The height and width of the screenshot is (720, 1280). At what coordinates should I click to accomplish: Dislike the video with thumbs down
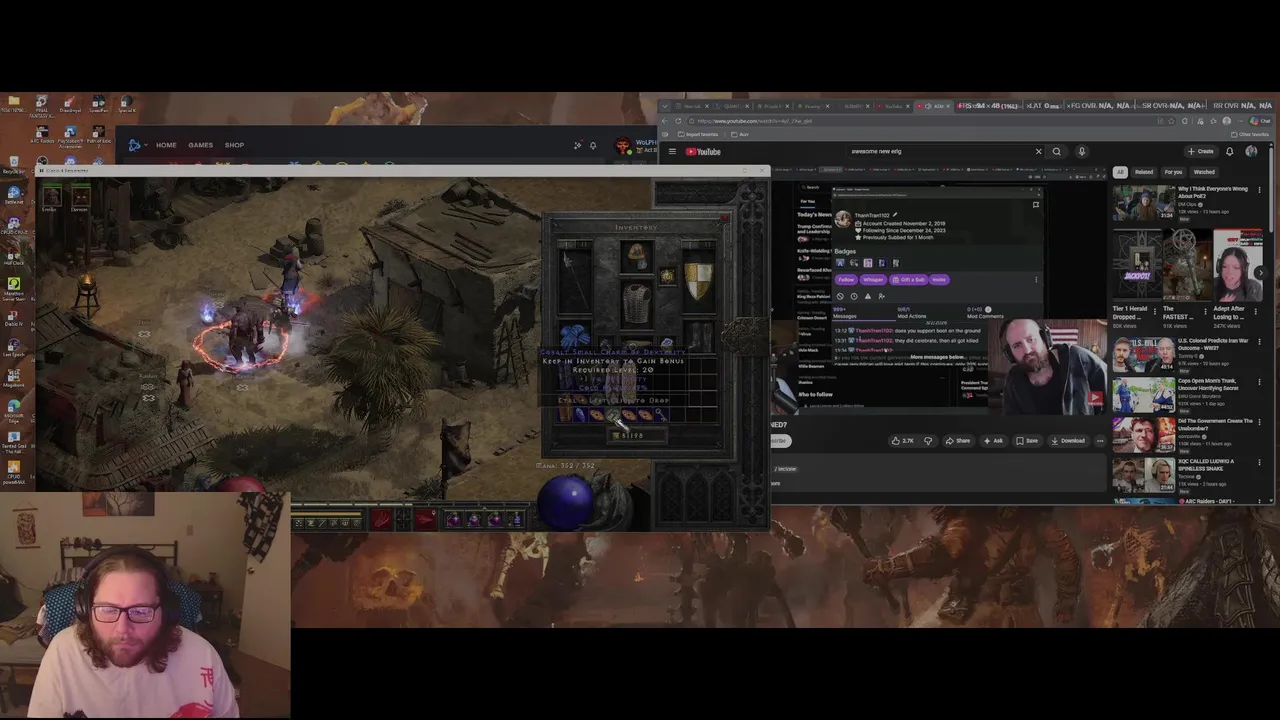click(928, 441)
